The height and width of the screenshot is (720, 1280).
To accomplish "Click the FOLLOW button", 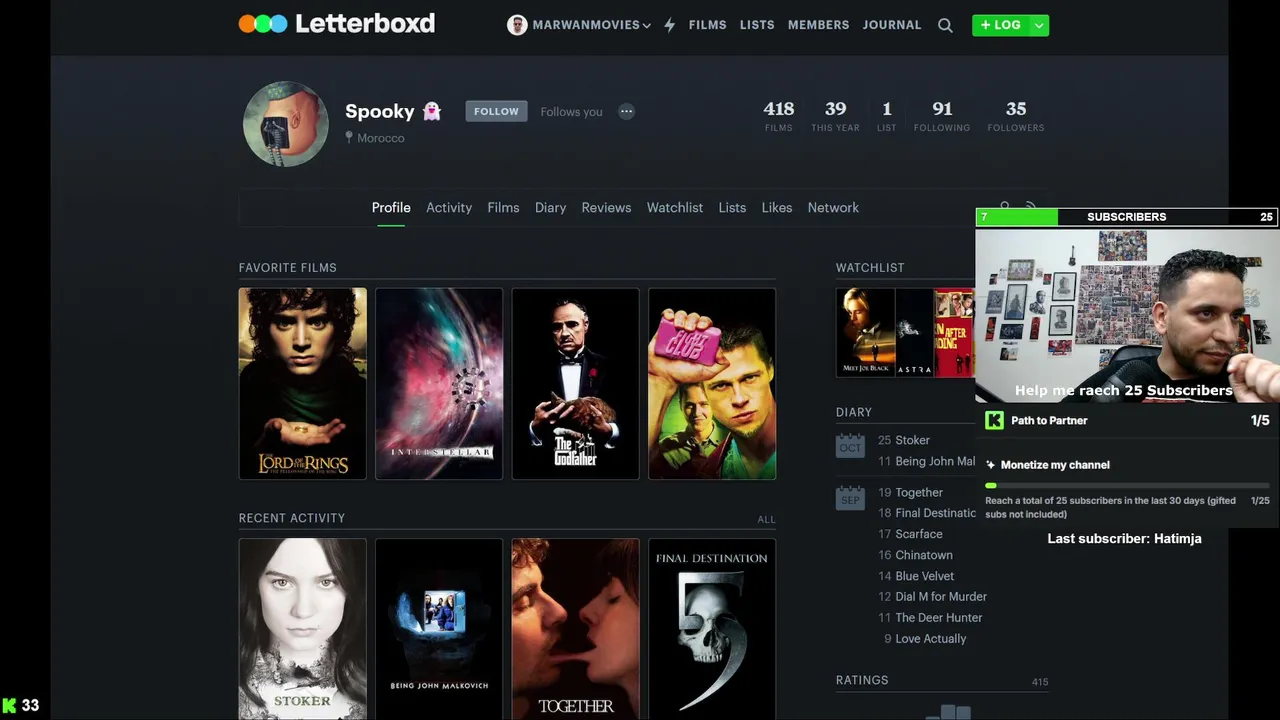I will (496, 112).
